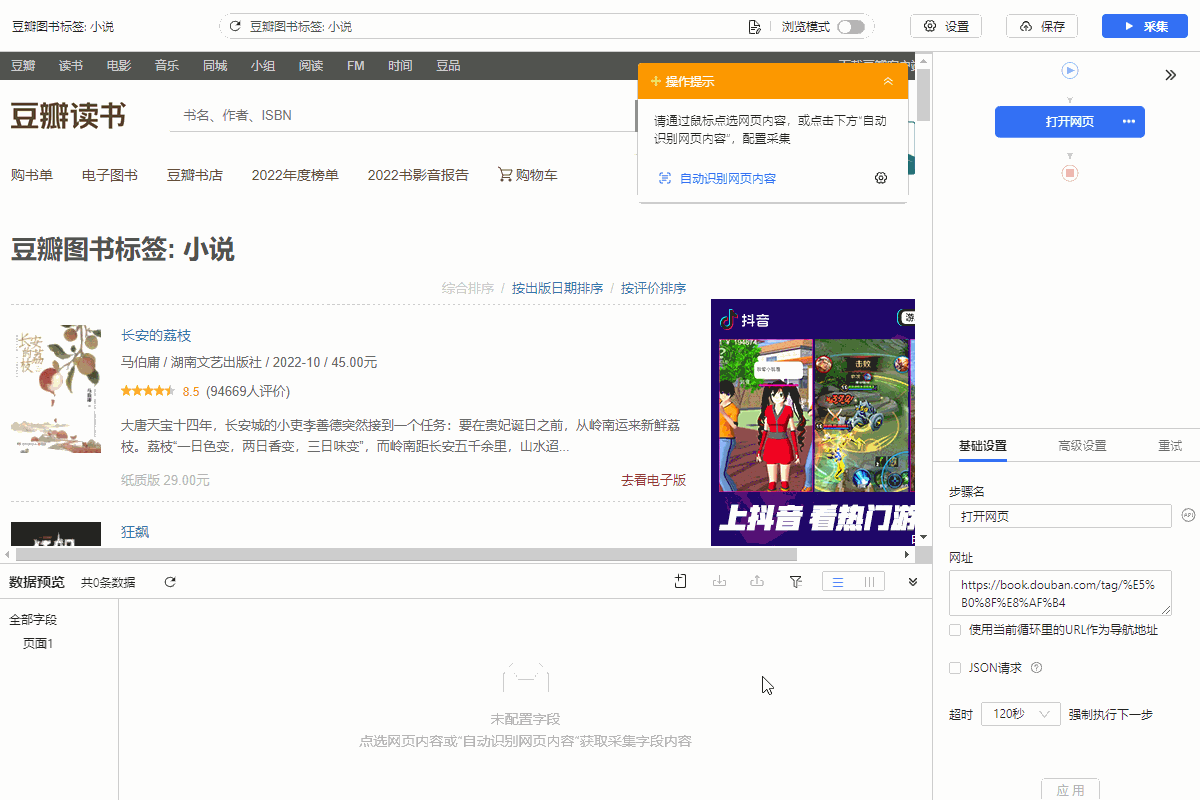Click the 书名、作者、ISBN search box
This screenshot has width=1200, height=800.
tap(403, 115)
